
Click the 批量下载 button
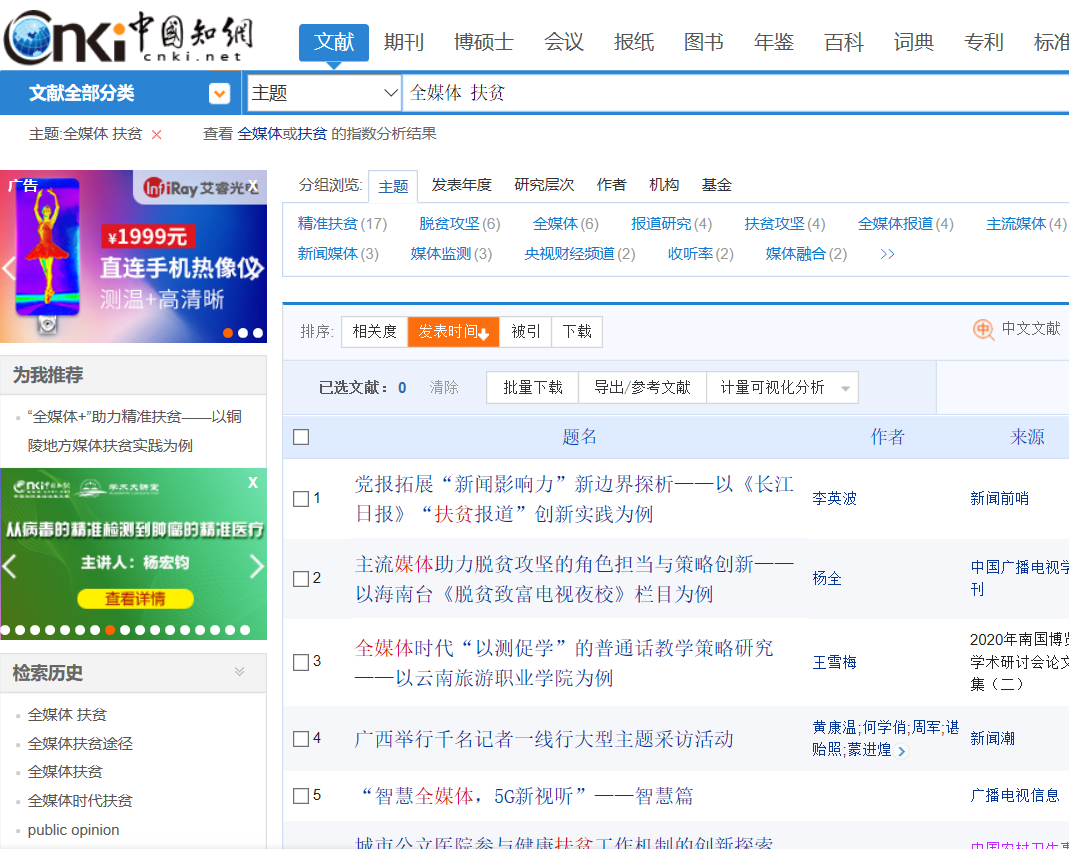point(533,388)
